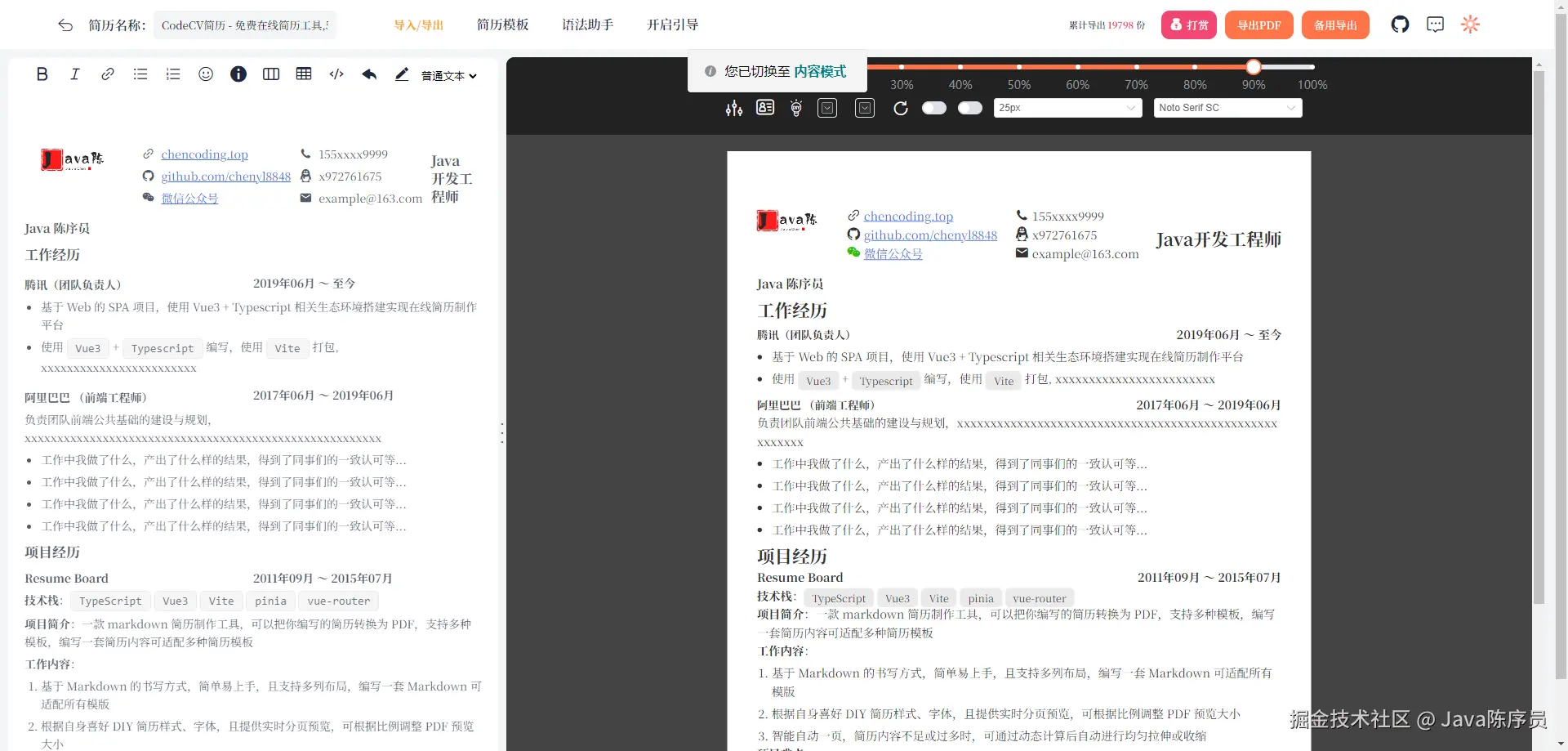Open the chencoding.top link in the editor
The height and width of the screenshot is (751, 1568).
point(204,154)
